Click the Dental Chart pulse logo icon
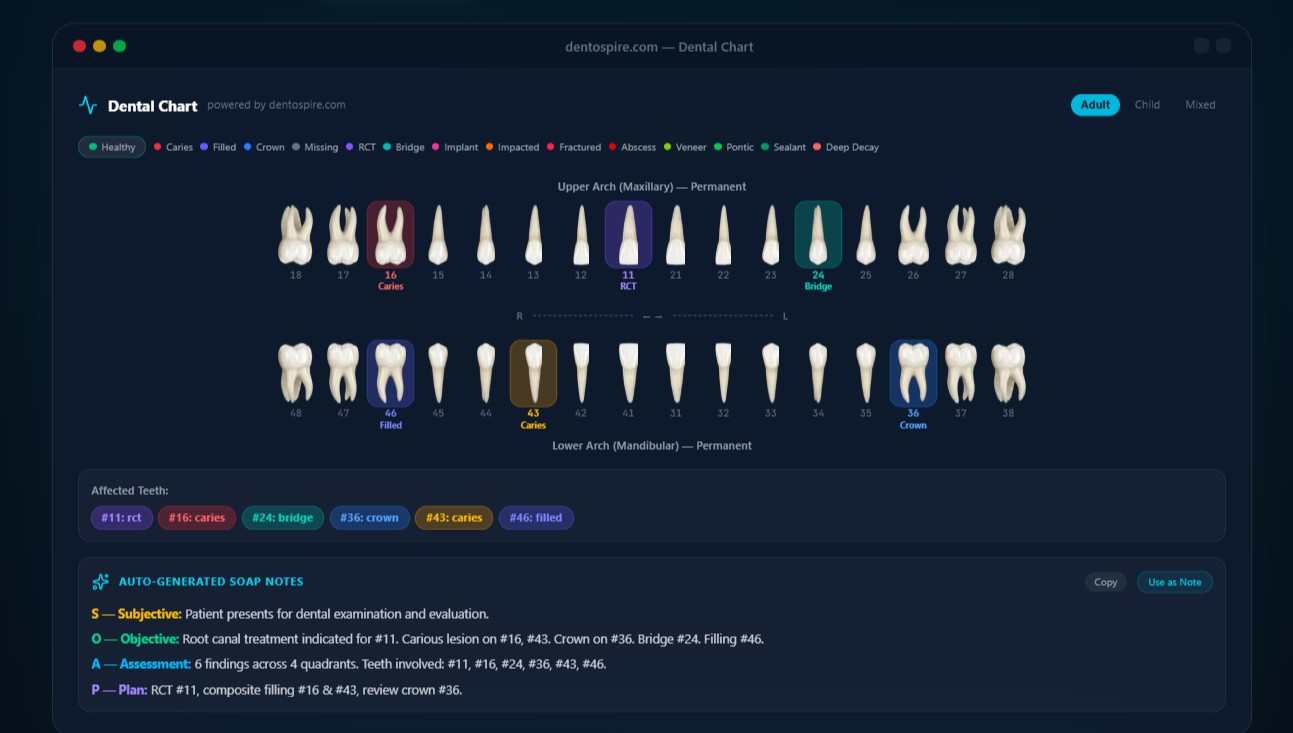The width and height of the screenshot is (1293, 733). point(88,105)
